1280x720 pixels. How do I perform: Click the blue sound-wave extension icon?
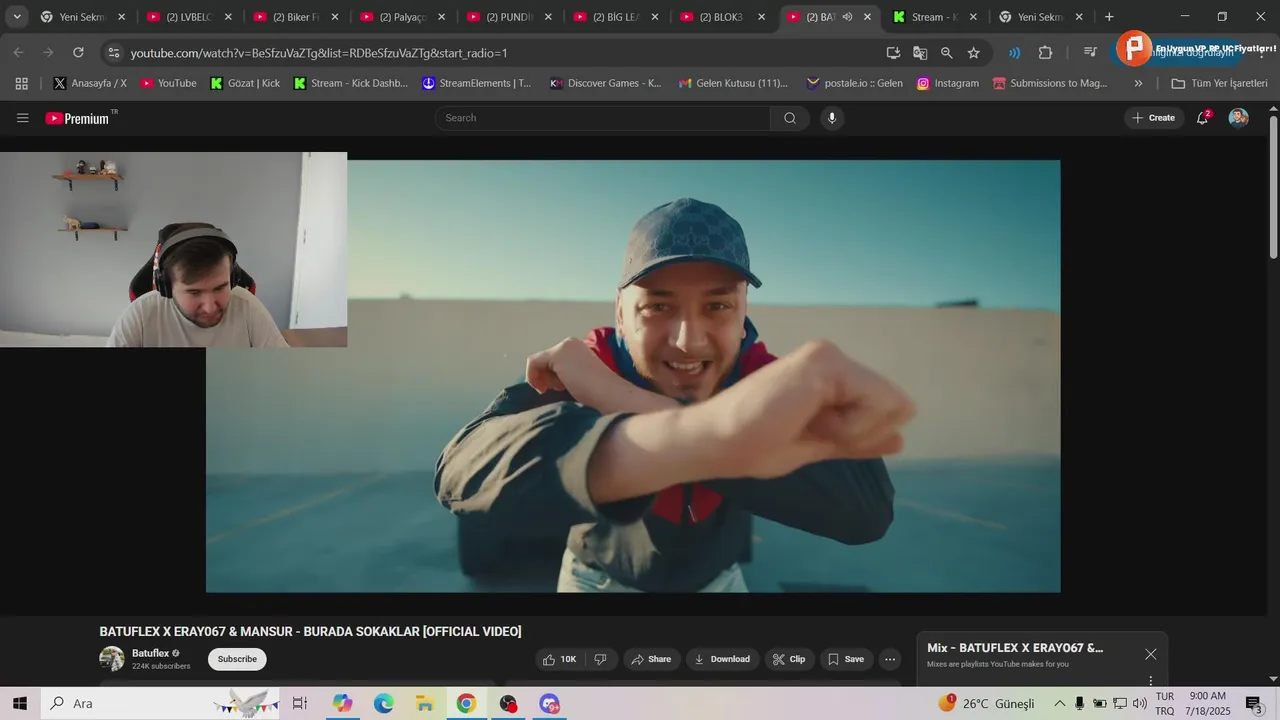(1015, 53)
